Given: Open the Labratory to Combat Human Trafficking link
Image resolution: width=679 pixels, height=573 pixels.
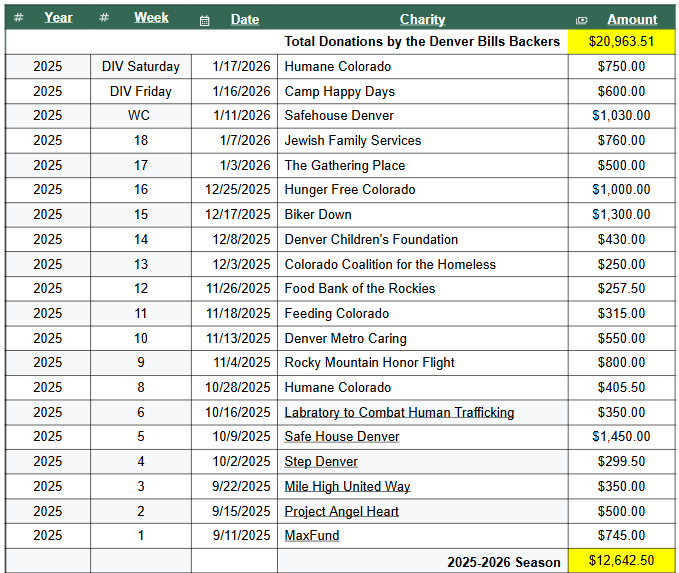Looking at the screenshot, I should click(399, 412).
